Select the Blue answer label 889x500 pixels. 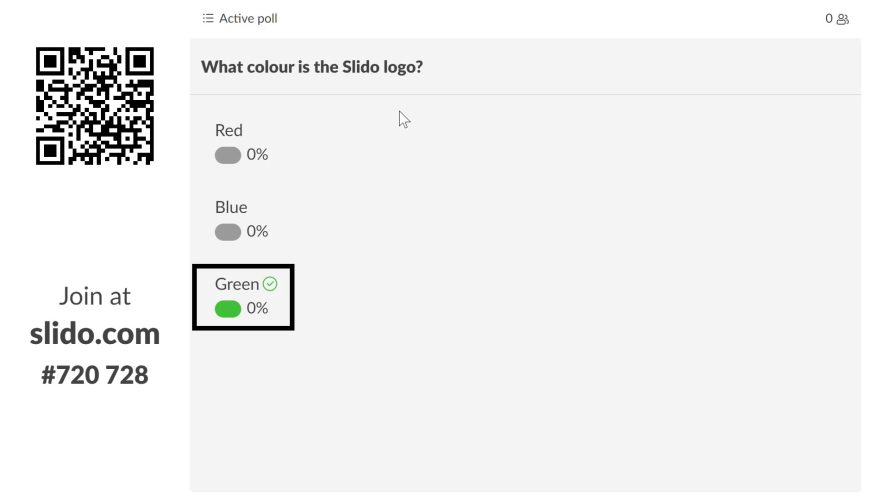pyautogui.click(x=231, y=207)
